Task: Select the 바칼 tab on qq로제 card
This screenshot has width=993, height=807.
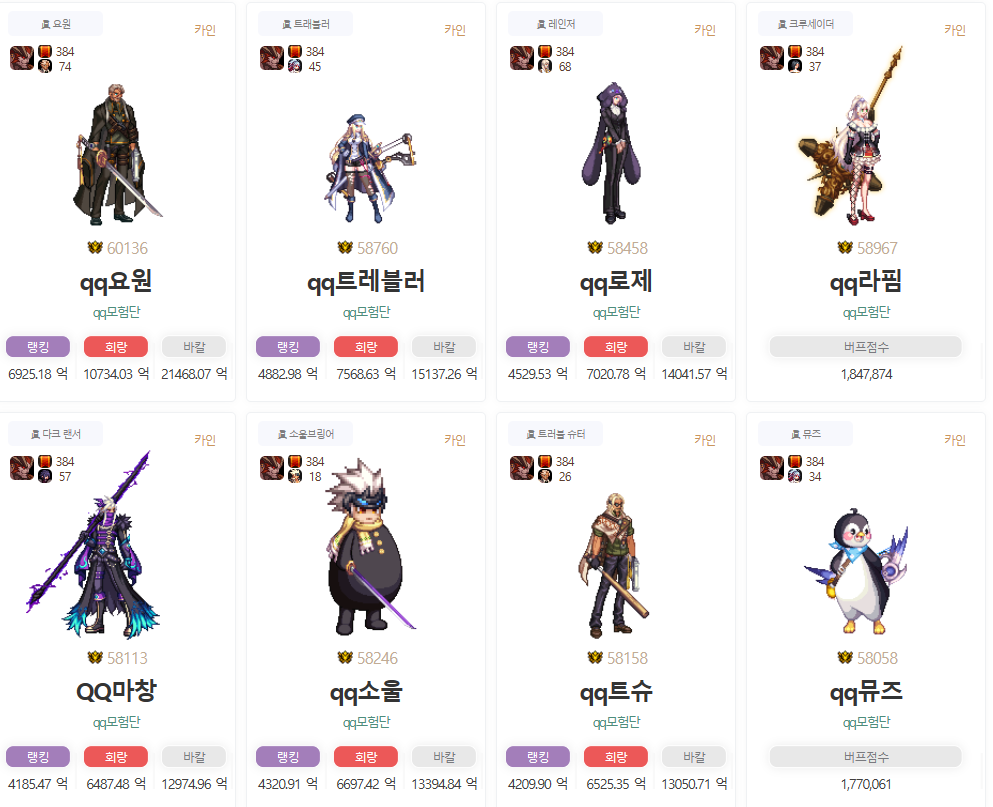Action: tap(694, 346)
